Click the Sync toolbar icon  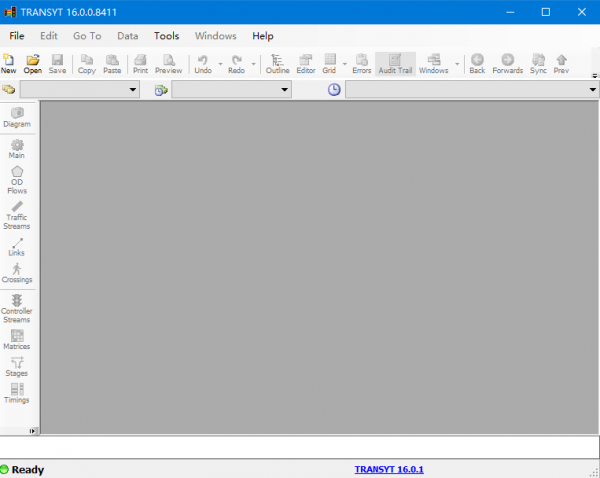[538, 64]
